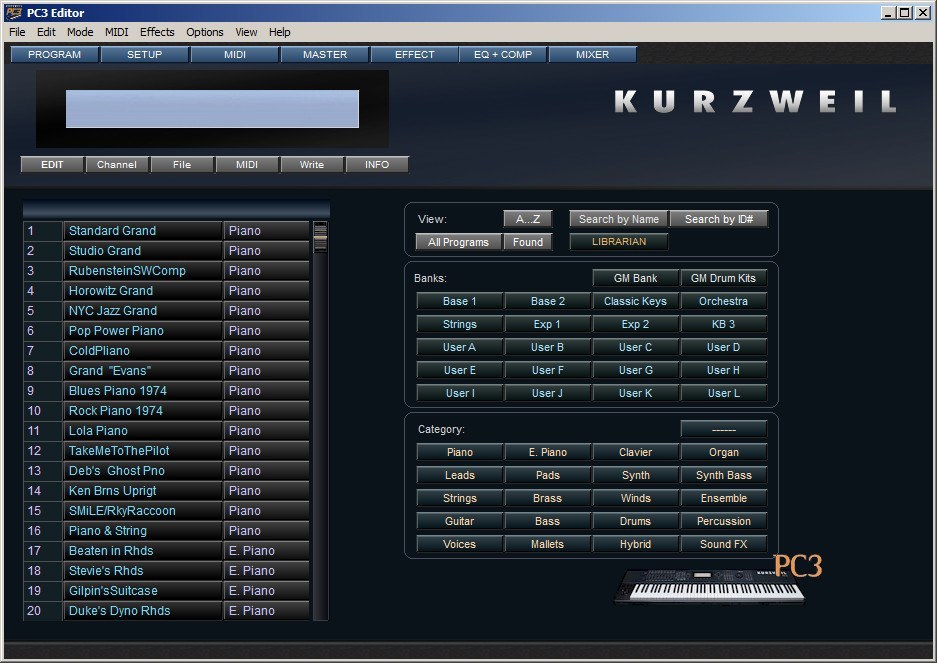The height and width of the screenshot is (663, 937).
Task: Click the MIDI button under the display
Action: (246, 164)
